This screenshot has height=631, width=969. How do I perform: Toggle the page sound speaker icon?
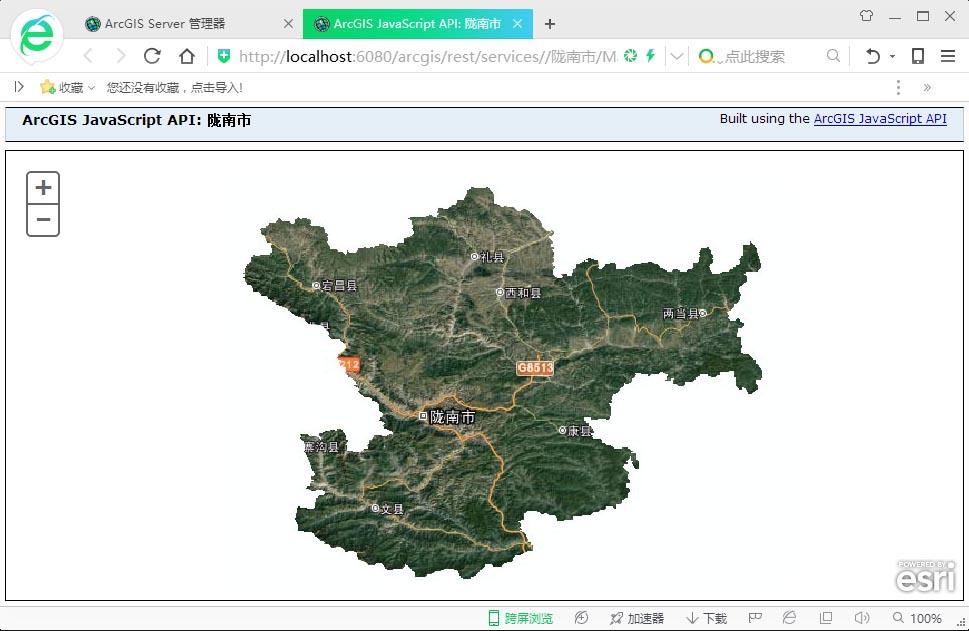861,617
